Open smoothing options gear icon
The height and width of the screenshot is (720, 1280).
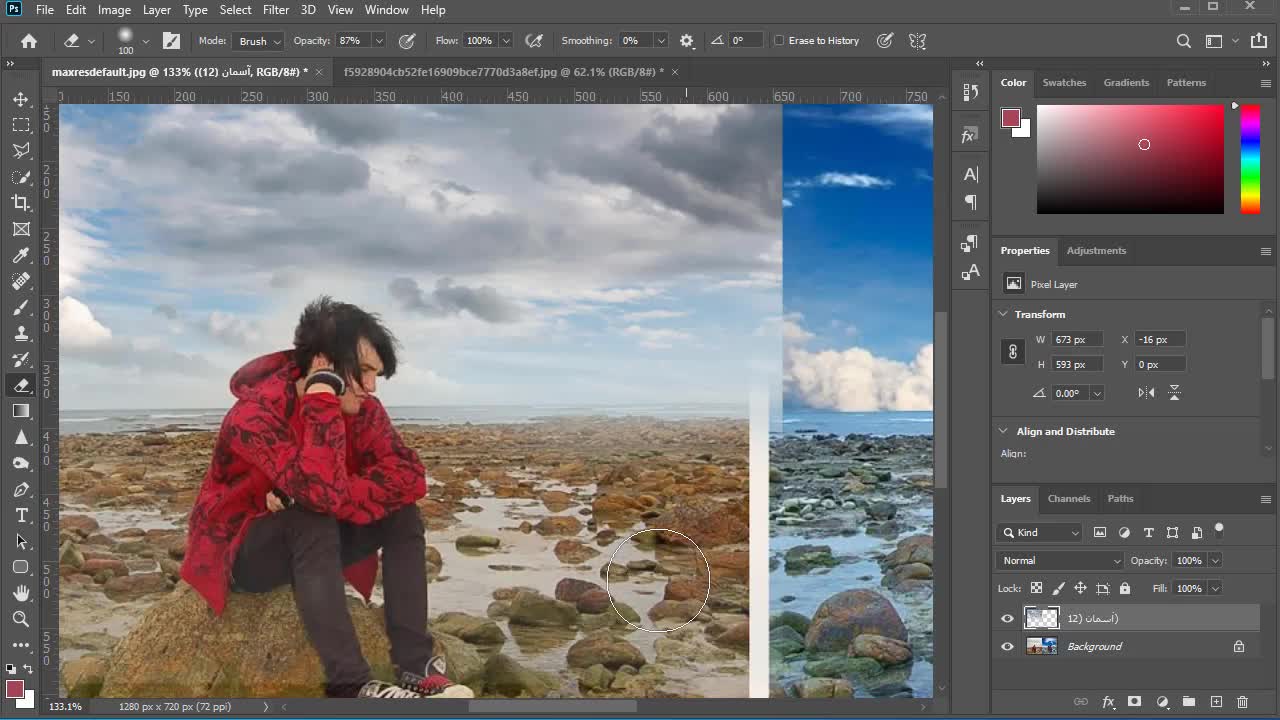click(x=686, y=41)
